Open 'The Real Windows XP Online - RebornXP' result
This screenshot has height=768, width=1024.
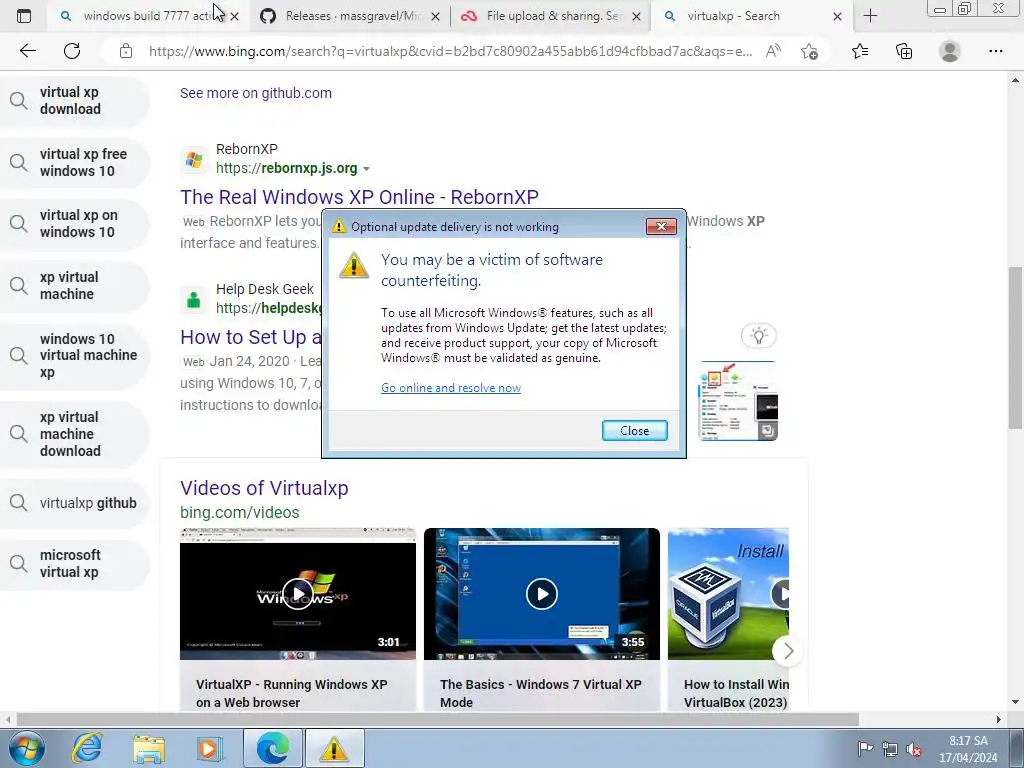pos(359,197)
